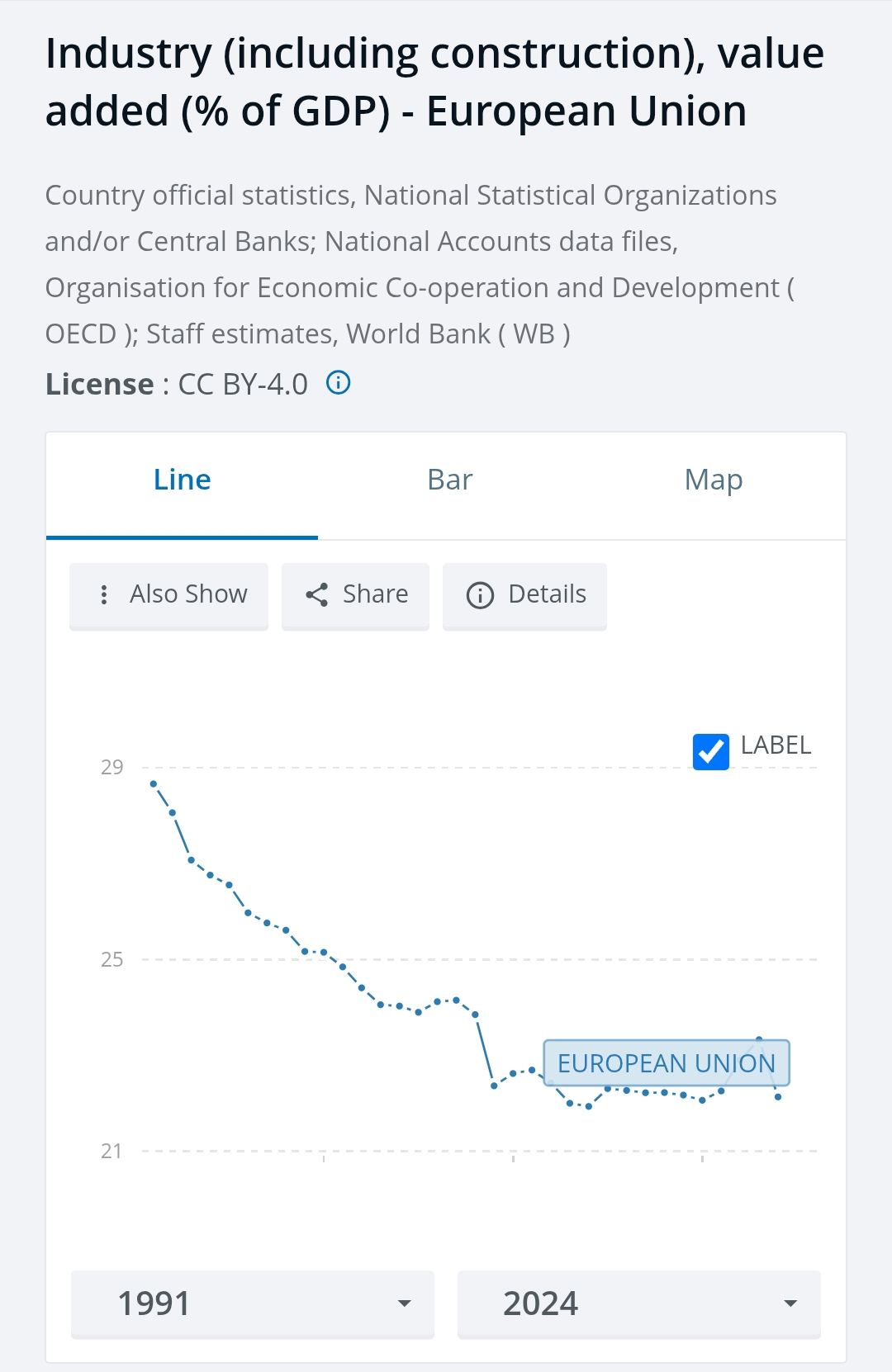The image size is (892, 1372).
Task: Open the Details panel
Action: [524, 595]
